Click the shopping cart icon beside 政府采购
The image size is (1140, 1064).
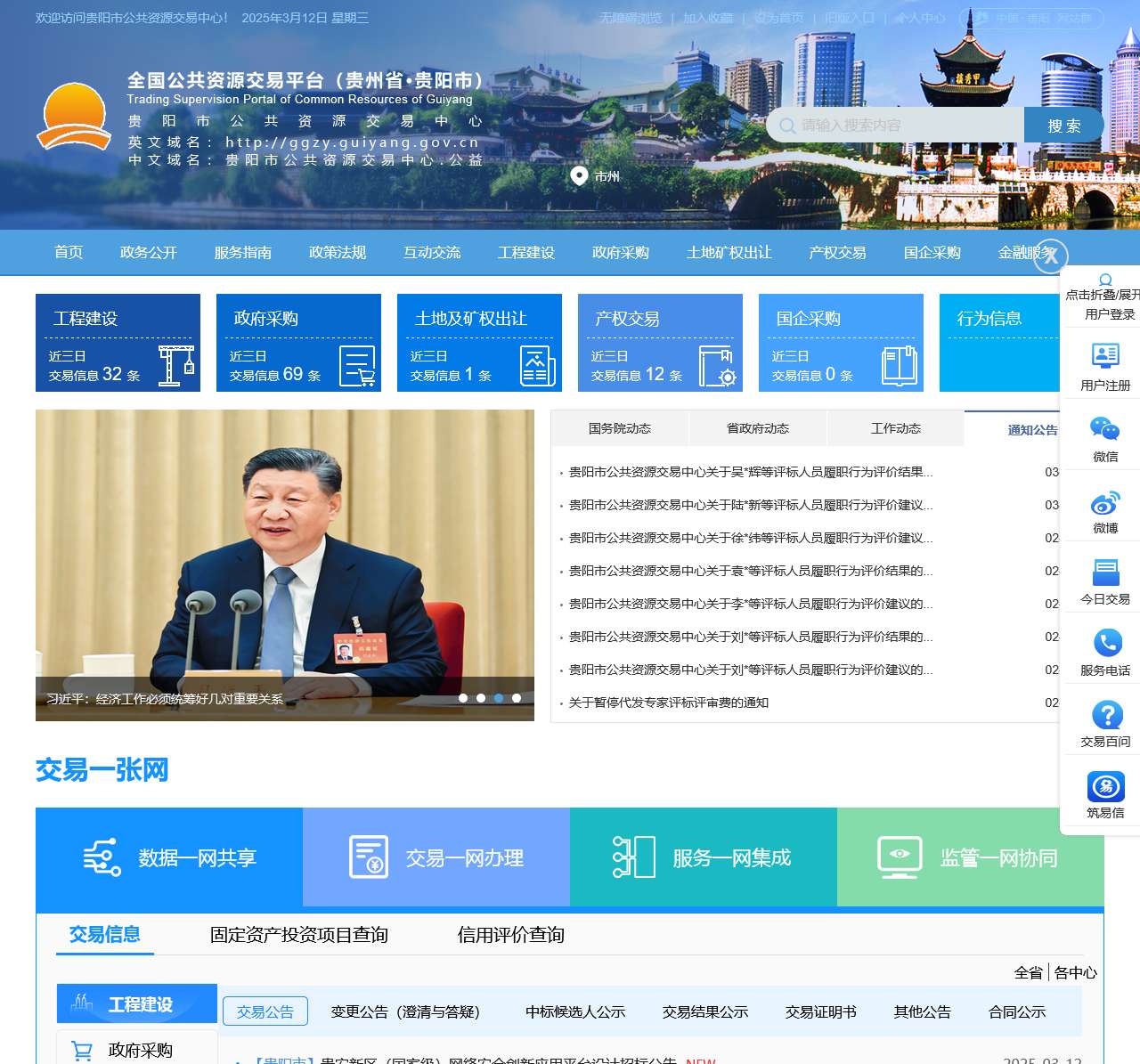click(x=82, y=1052)
